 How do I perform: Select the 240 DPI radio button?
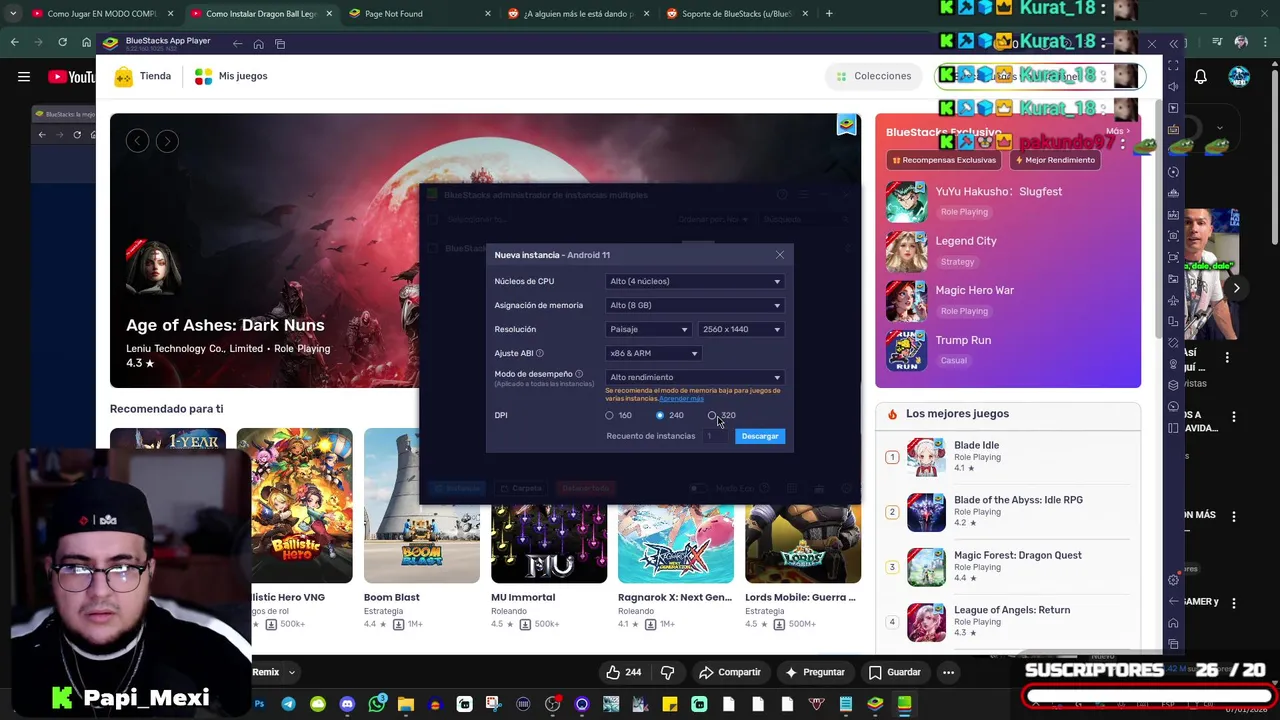coord(660,415)
